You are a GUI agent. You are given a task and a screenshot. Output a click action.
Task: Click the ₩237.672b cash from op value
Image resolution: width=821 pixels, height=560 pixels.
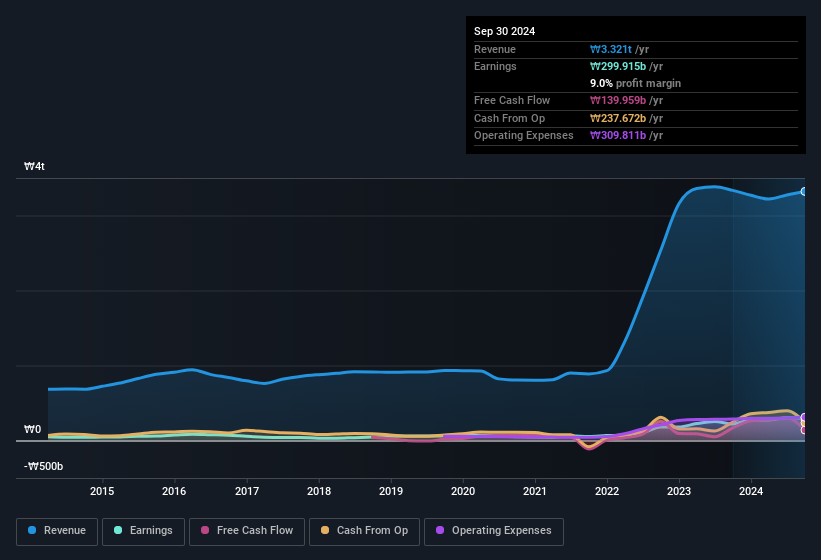pos(618,118)
